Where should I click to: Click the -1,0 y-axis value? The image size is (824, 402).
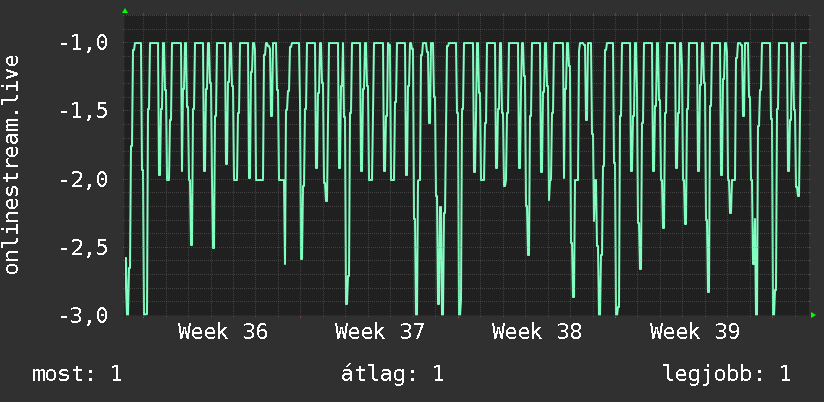(84, 43)
